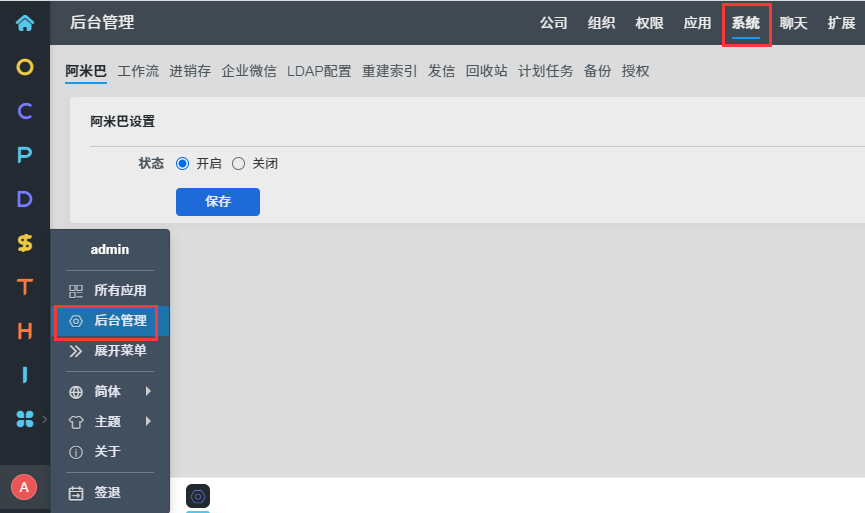Click the home icon in sidebar
Image resolution: width=865 pixels, height=513 pixels.
[24, 22]
